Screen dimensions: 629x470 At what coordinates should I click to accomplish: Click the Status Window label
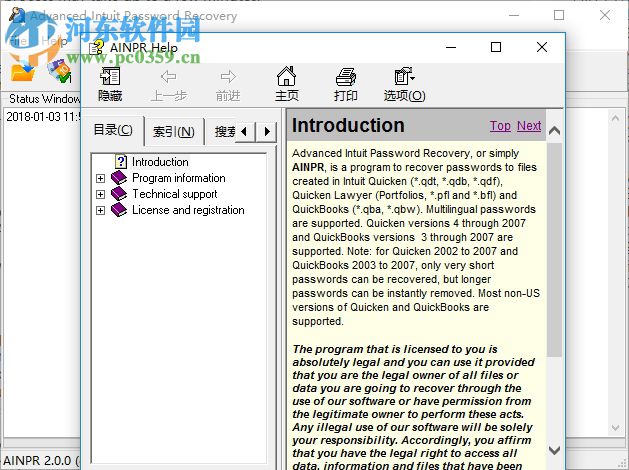pyautogui.click(x=45, y=99)
